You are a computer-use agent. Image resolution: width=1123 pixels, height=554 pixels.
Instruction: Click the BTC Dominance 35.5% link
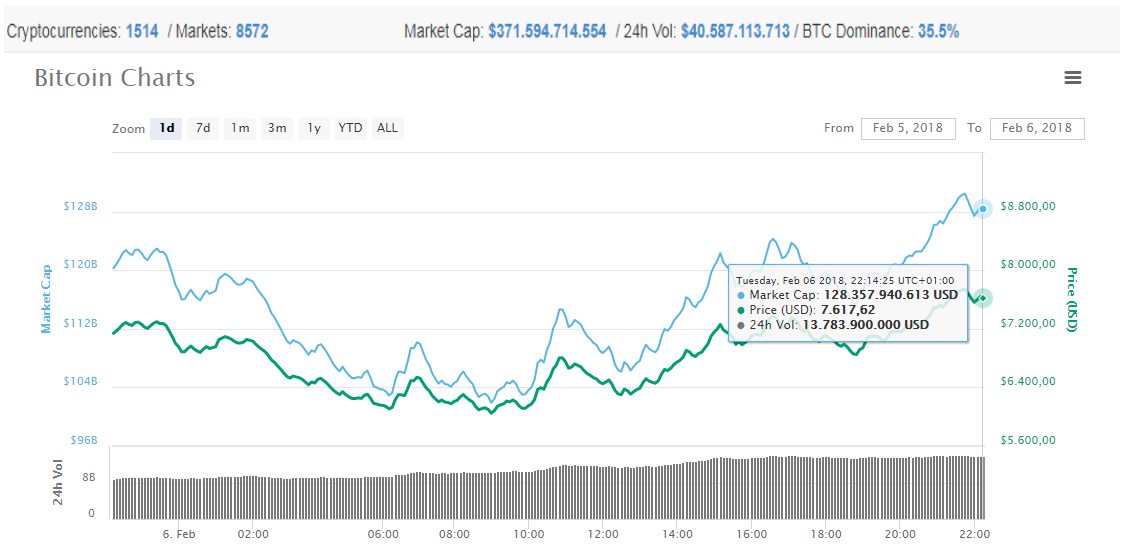coord(939,31)
